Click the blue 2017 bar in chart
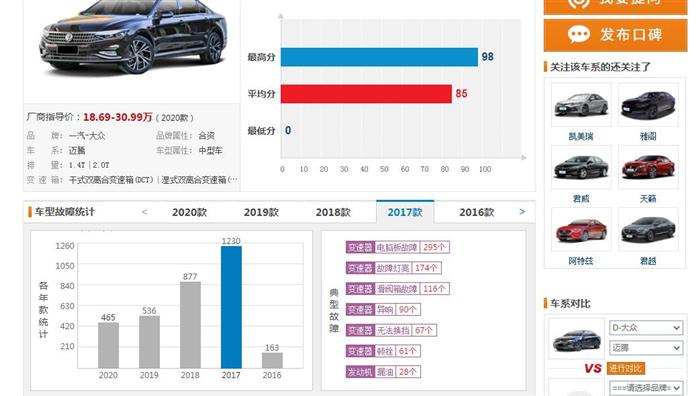Viewport: 700px width, 396px height. 231,307
